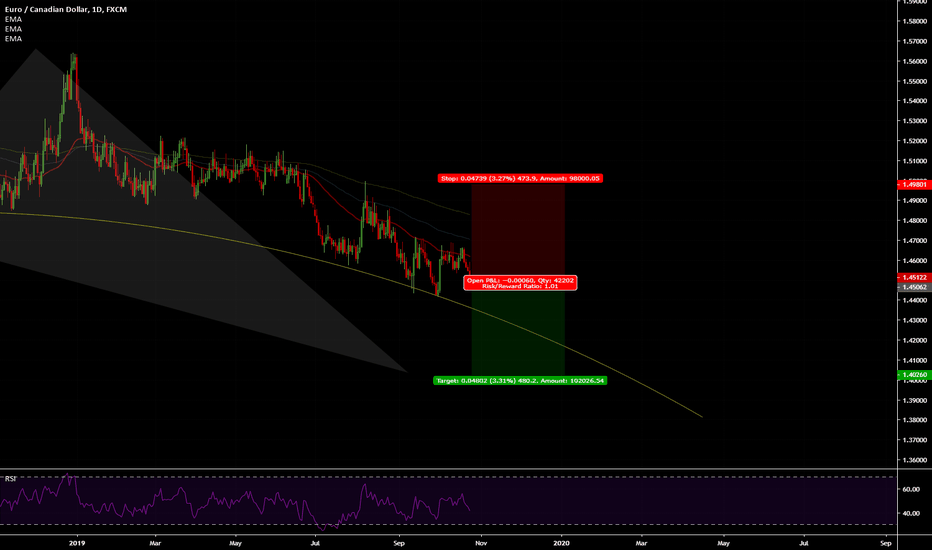Click the 1.47000 price axis label
This screenshot has width=932, height=550.
[x=915, y=241]
